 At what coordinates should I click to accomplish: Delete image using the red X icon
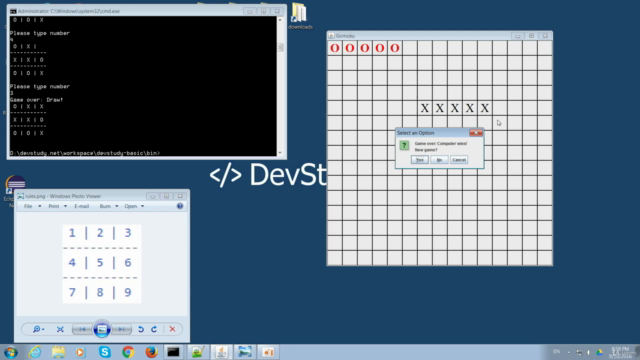pos(172,329)
